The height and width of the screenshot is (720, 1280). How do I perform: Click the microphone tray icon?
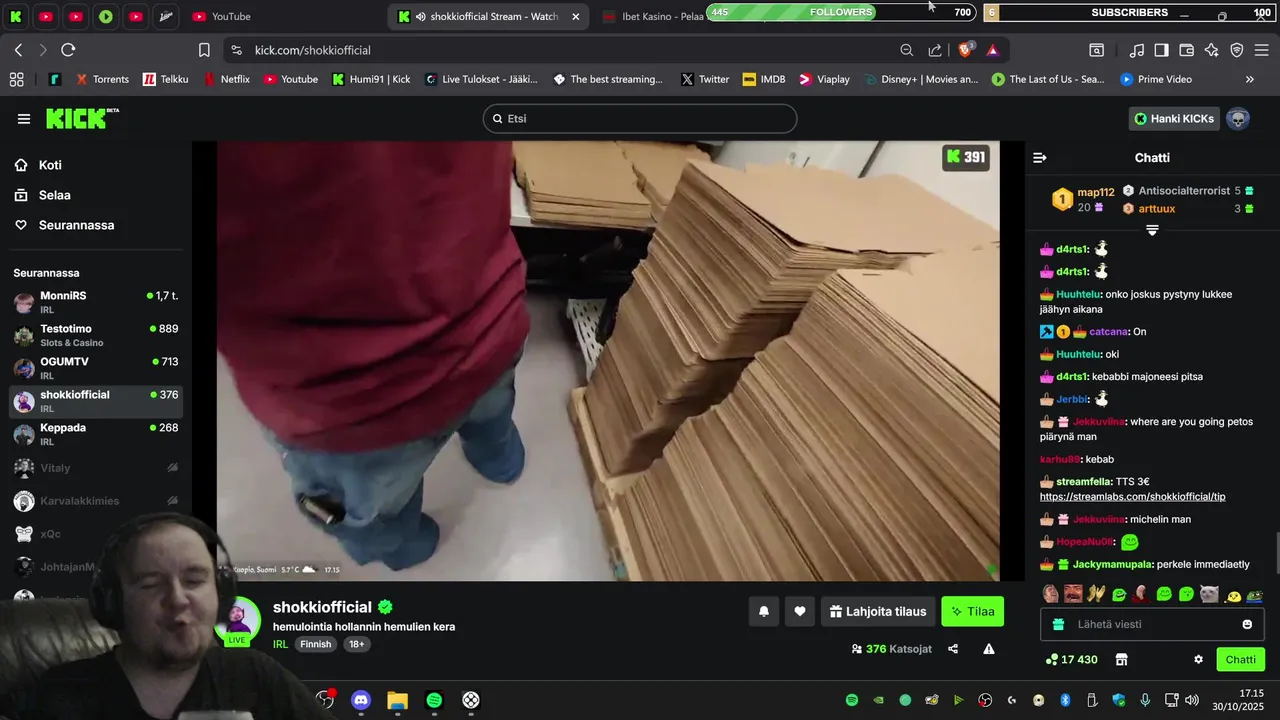point(1145,700)
